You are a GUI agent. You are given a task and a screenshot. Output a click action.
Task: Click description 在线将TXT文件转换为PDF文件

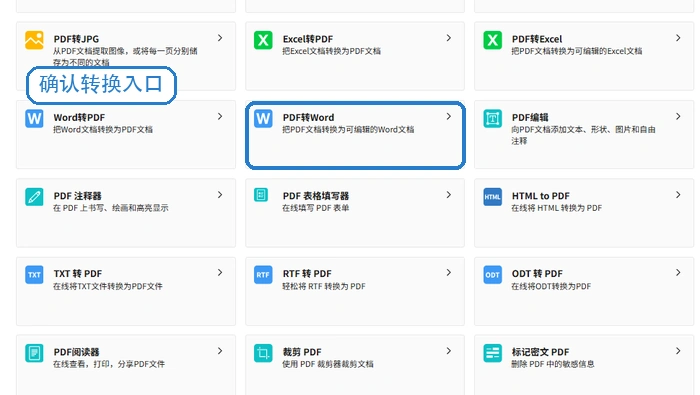coord(108,286)
